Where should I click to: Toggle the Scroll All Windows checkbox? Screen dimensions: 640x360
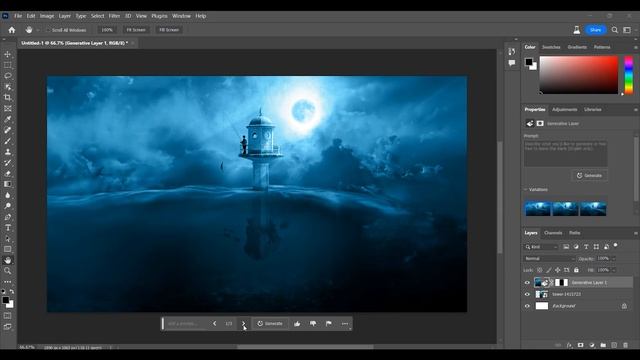tap(48, 30)
